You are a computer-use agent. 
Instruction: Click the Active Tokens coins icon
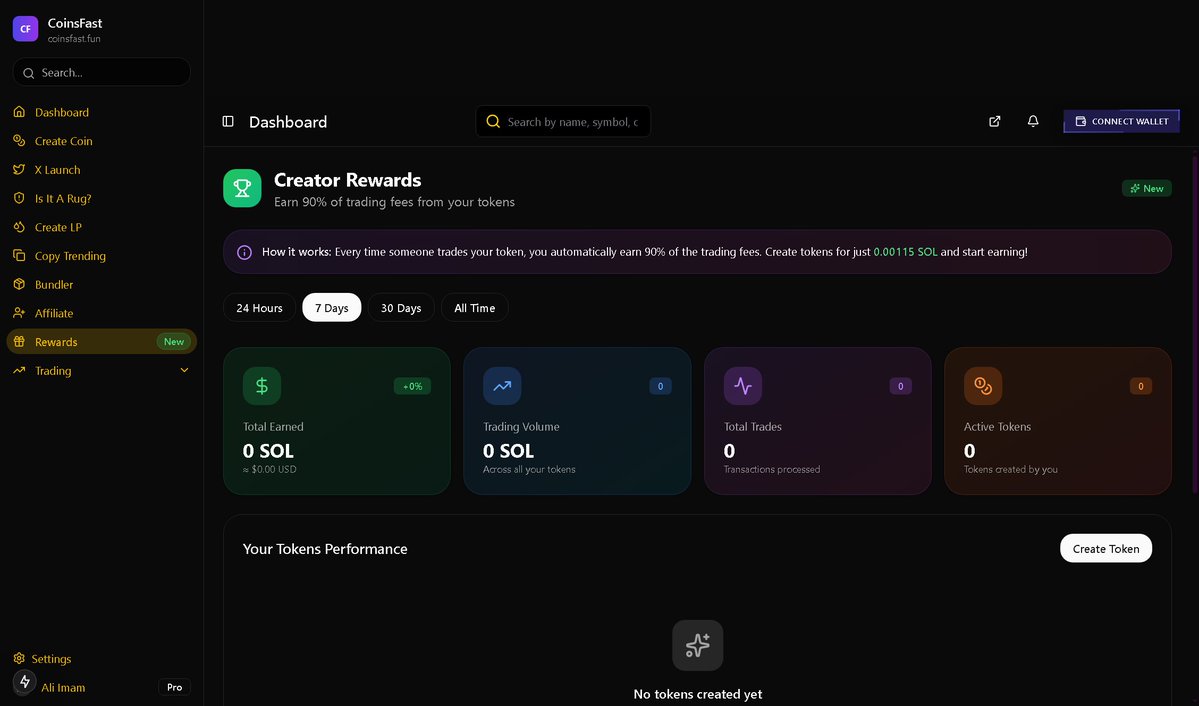coord(983,386)
